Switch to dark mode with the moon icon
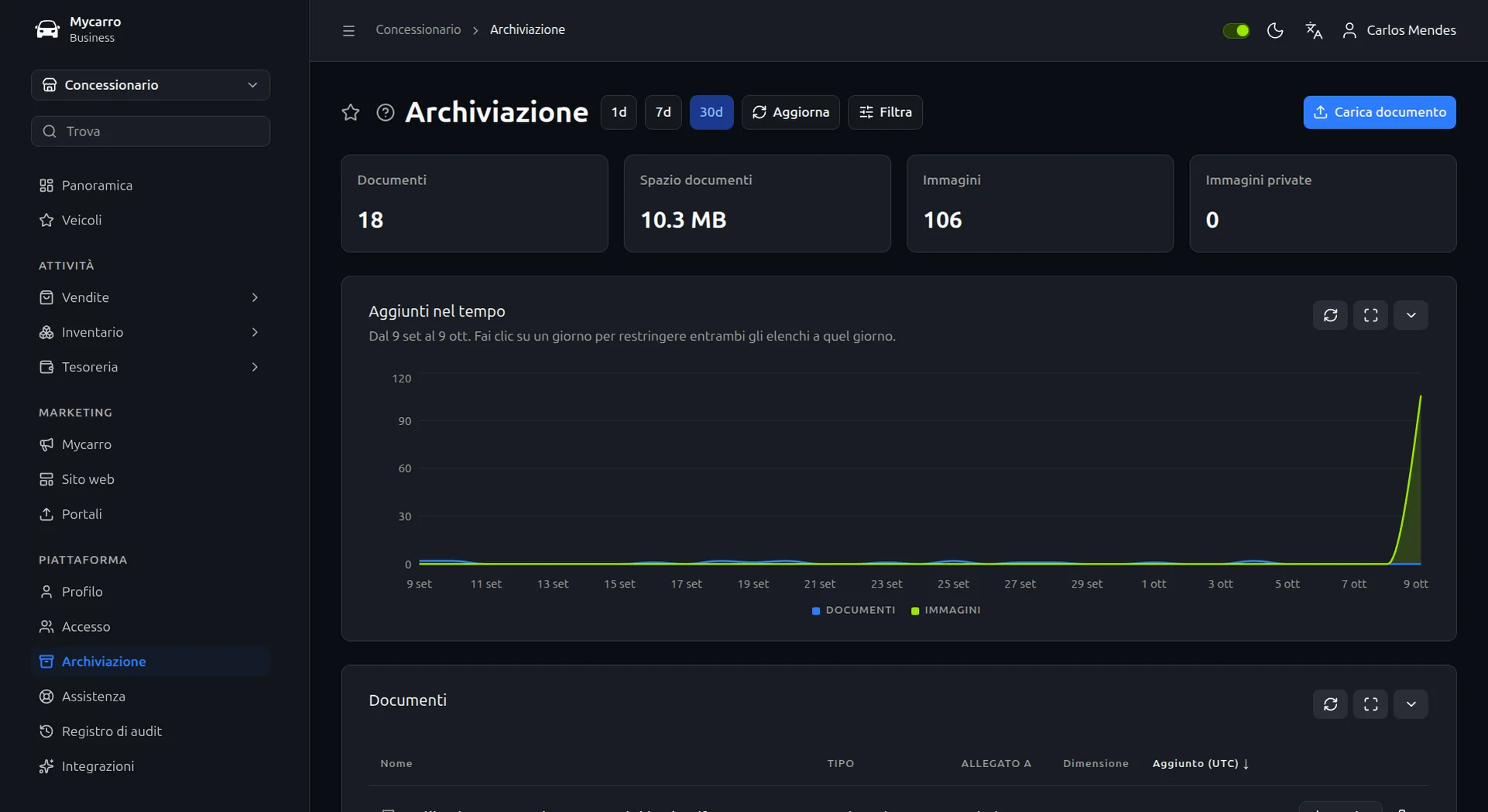This screenshot has height=812, width=1488. [1275, 30]
